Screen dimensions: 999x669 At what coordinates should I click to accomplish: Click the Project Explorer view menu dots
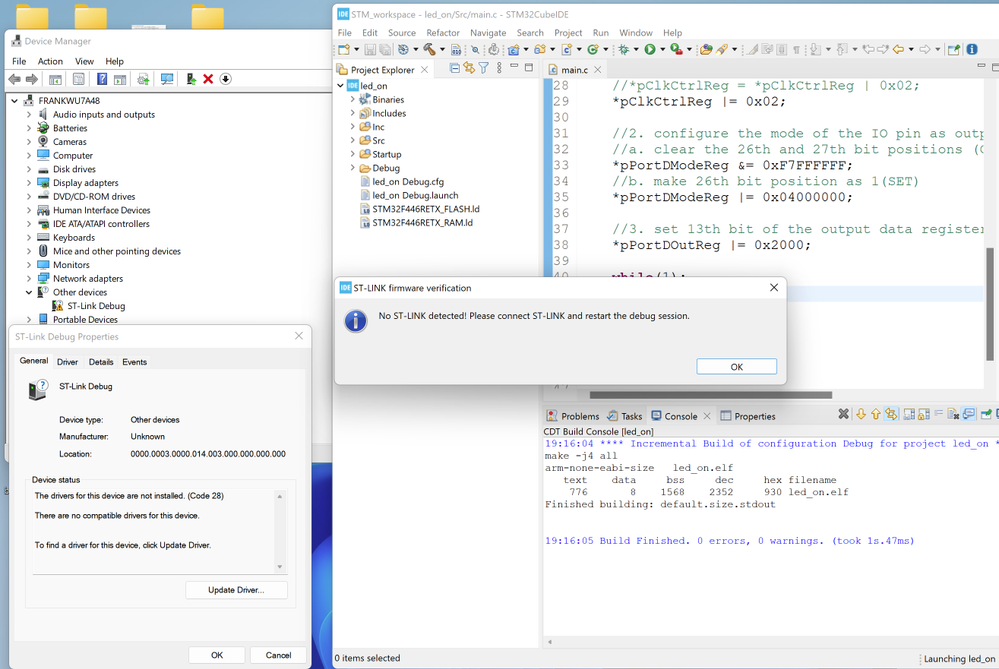(x=499, y=68)
